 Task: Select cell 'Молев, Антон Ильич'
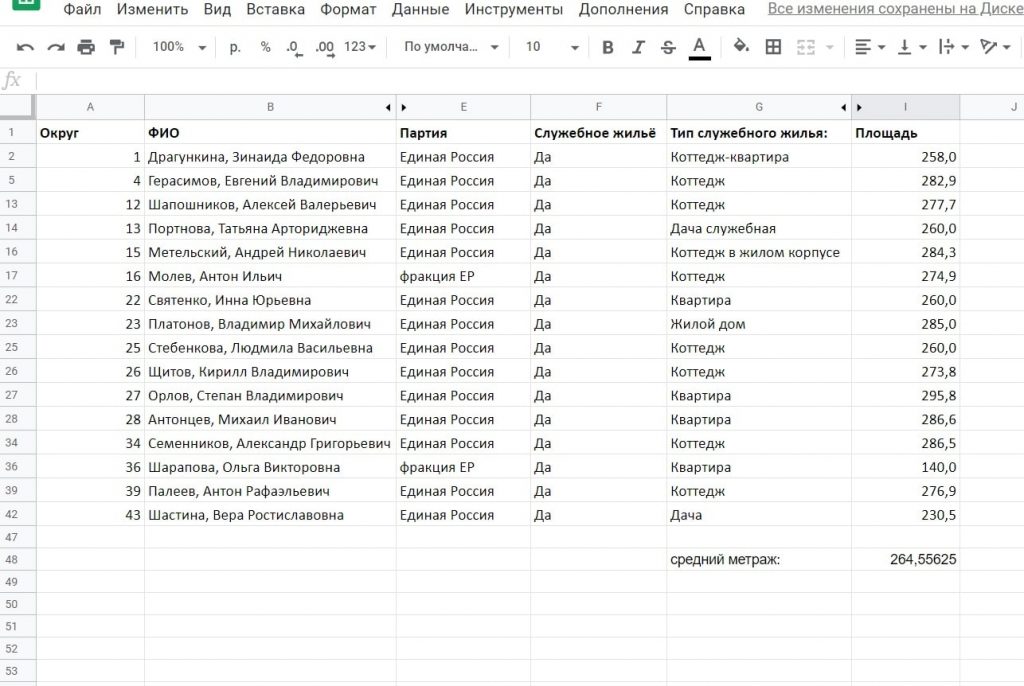[270, 276]
